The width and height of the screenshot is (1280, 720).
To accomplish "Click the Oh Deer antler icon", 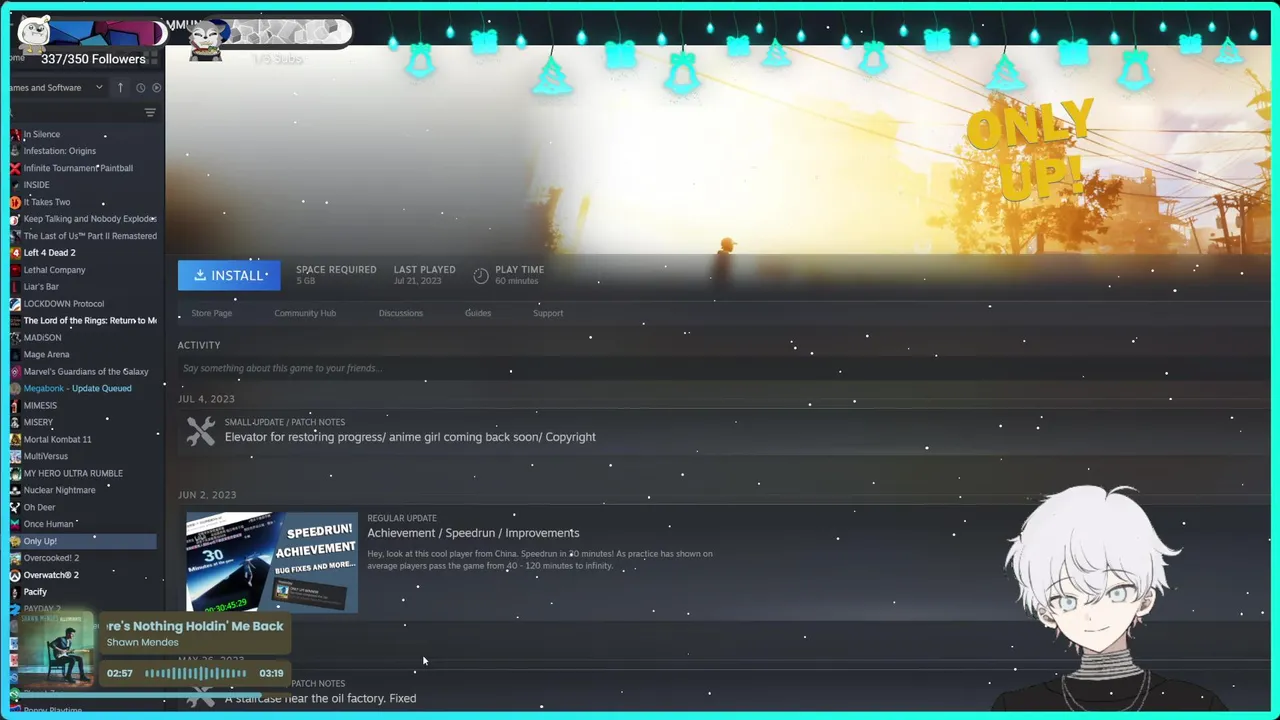I will coord(15,507).
